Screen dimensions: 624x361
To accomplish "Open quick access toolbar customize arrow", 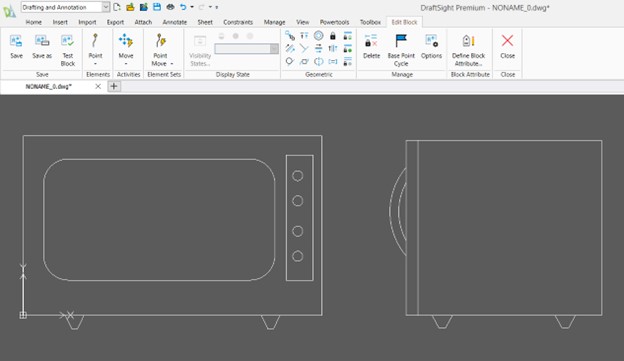I will click(216, 7).
